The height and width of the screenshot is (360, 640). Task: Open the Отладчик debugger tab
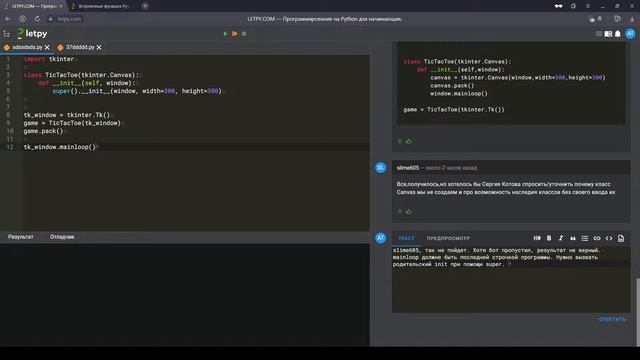pos(62,237)
